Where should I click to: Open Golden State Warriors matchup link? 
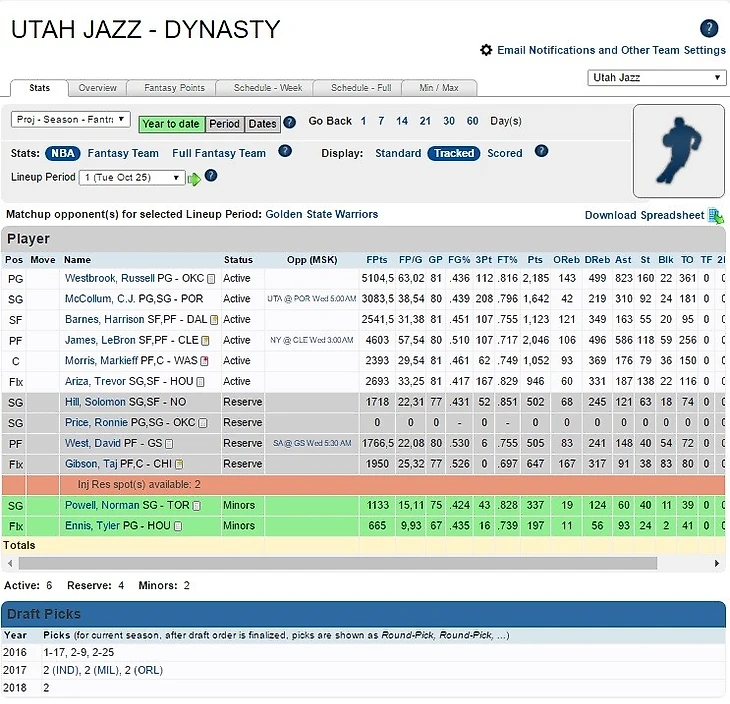(322, 214)
